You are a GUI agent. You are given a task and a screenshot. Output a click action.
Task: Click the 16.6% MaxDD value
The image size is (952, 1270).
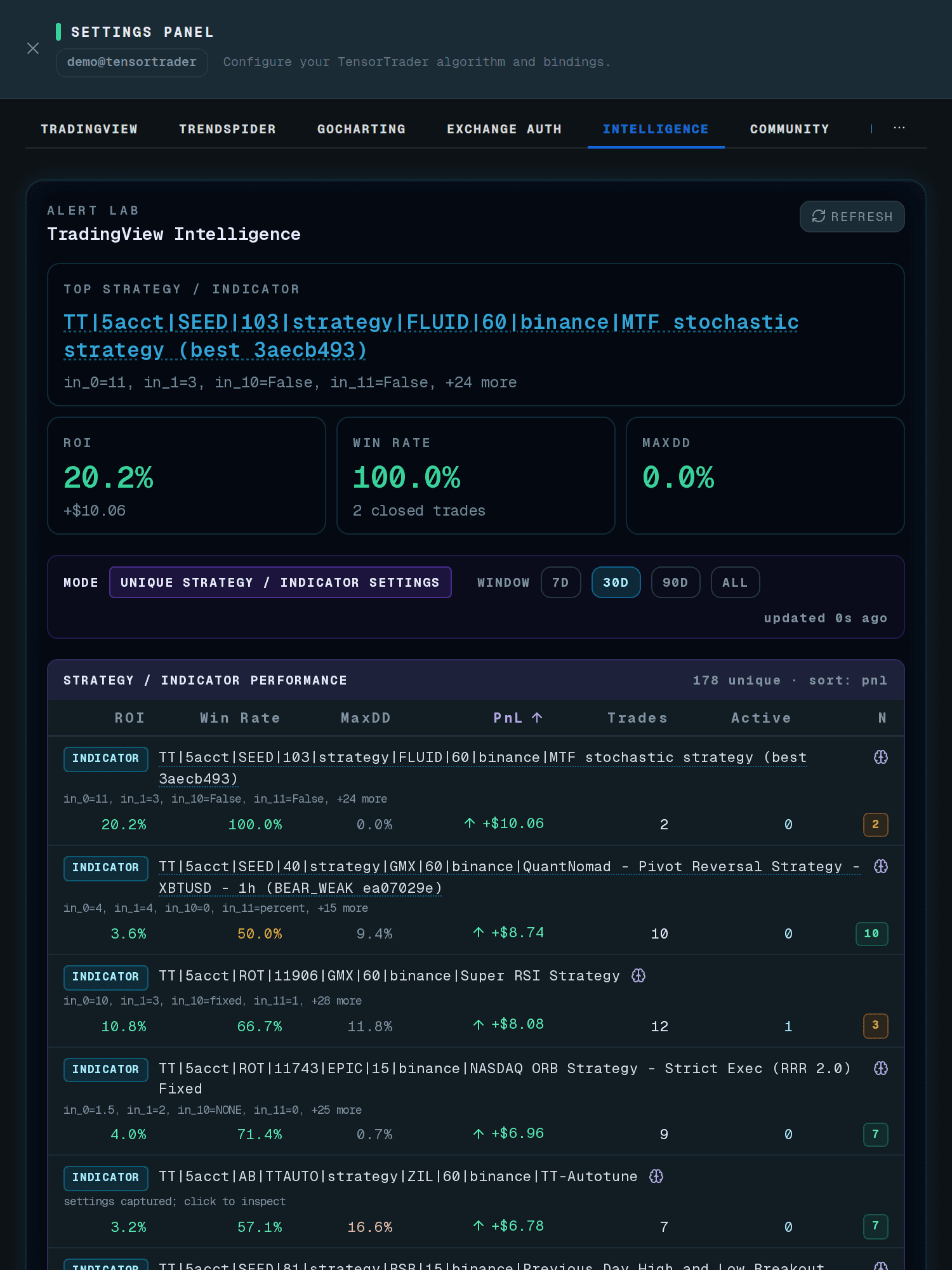(x=370, y=1227)
